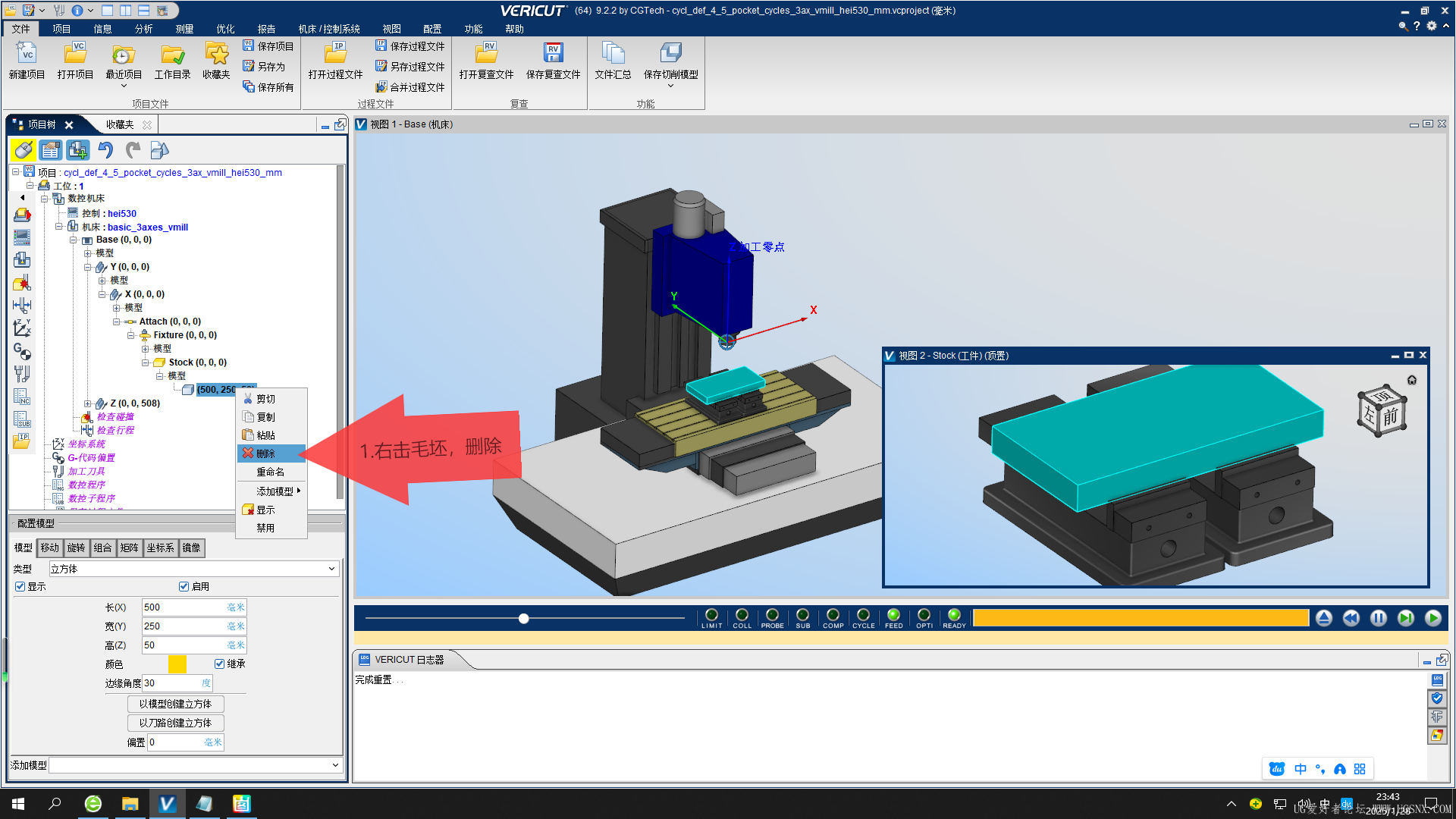Click the animation speed slider handle
Screen dimensions: 1456x819
point(523,618)
